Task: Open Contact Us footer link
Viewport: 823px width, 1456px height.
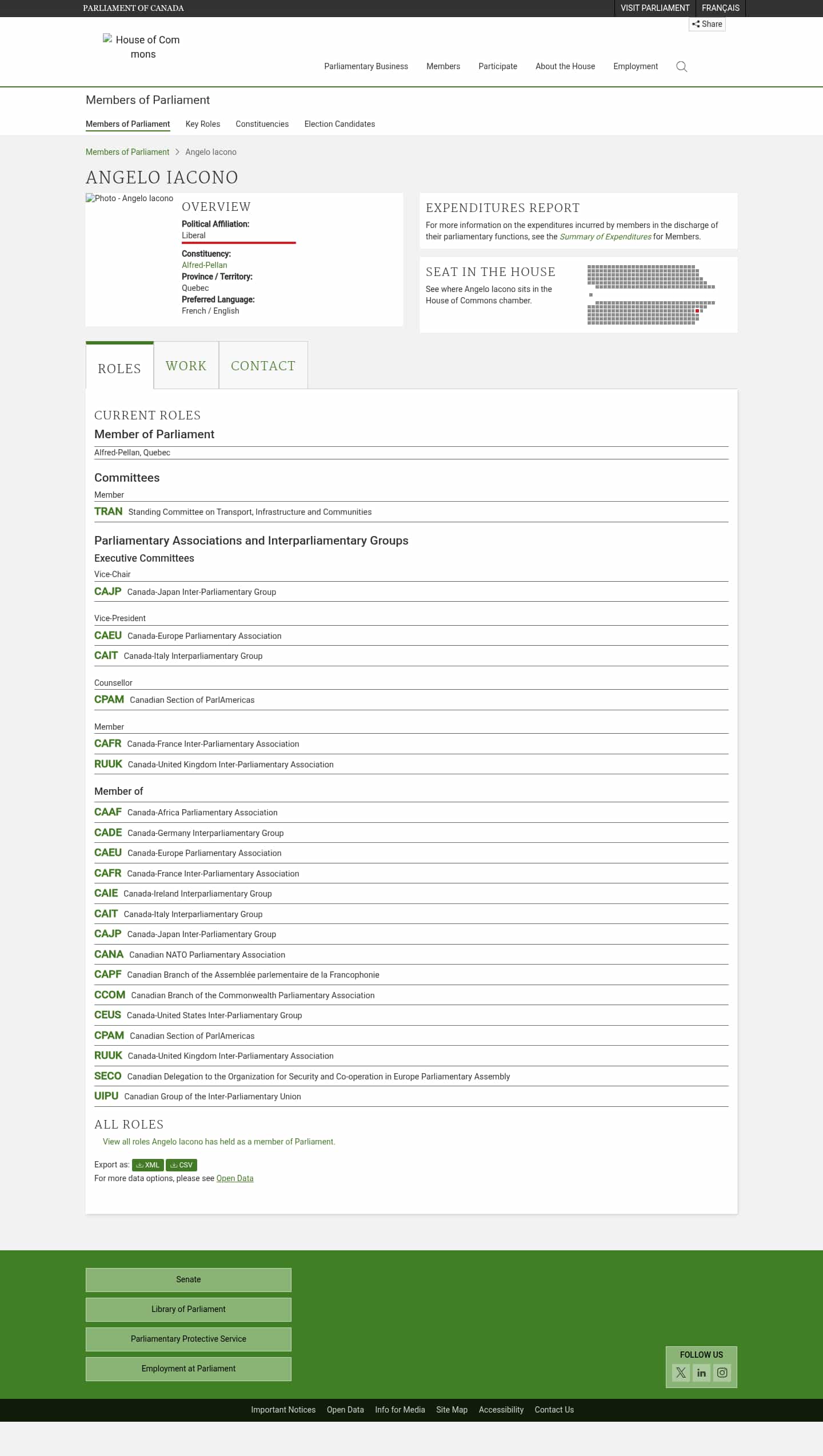Action: [x=554, y=1410]
